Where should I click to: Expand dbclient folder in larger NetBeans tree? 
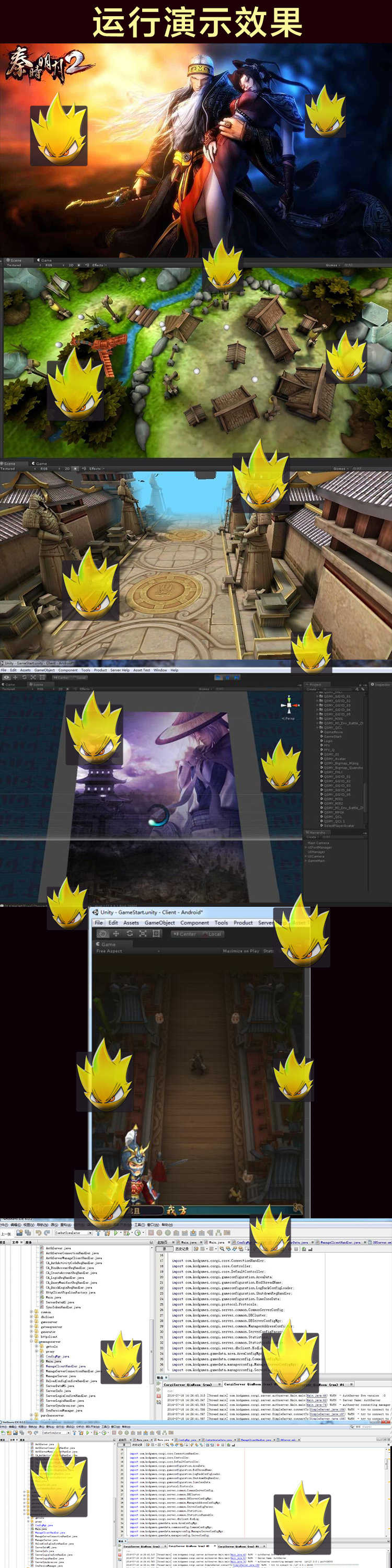32,1317
